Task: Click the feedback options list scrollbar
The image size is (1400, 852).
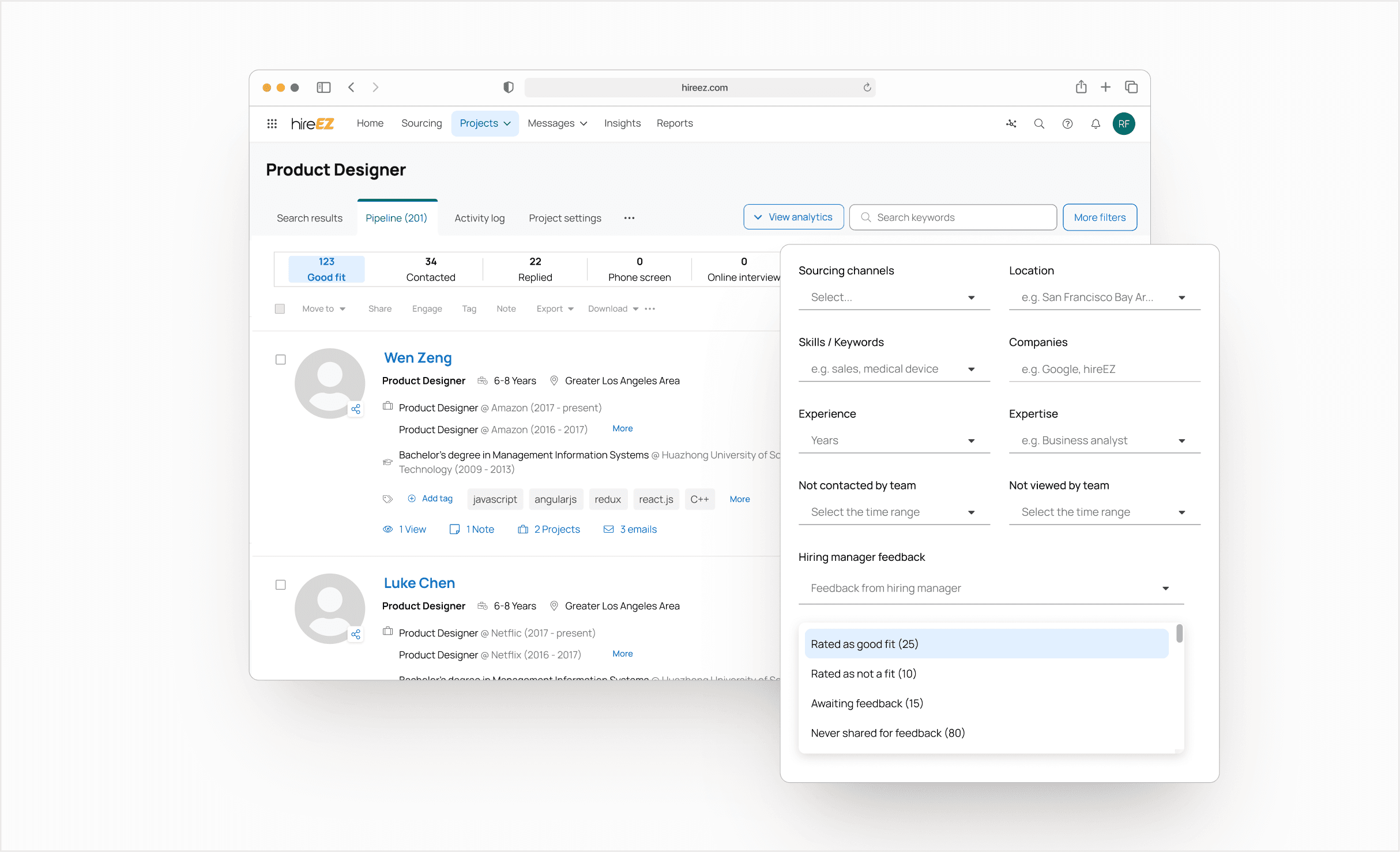Action: (x=1179, y=633)
